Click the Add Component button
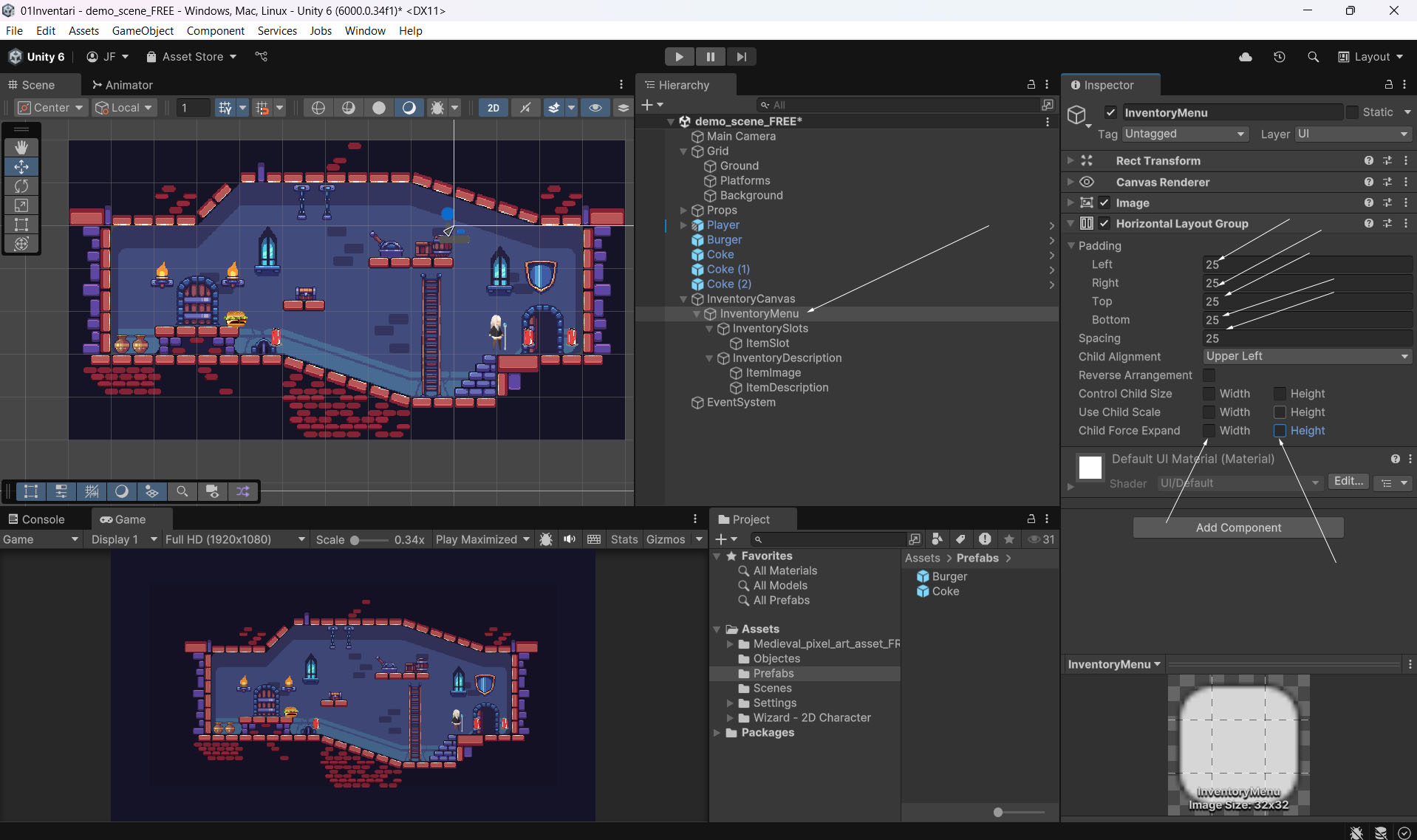The image size is (1417, 840). pos(1237,527)
